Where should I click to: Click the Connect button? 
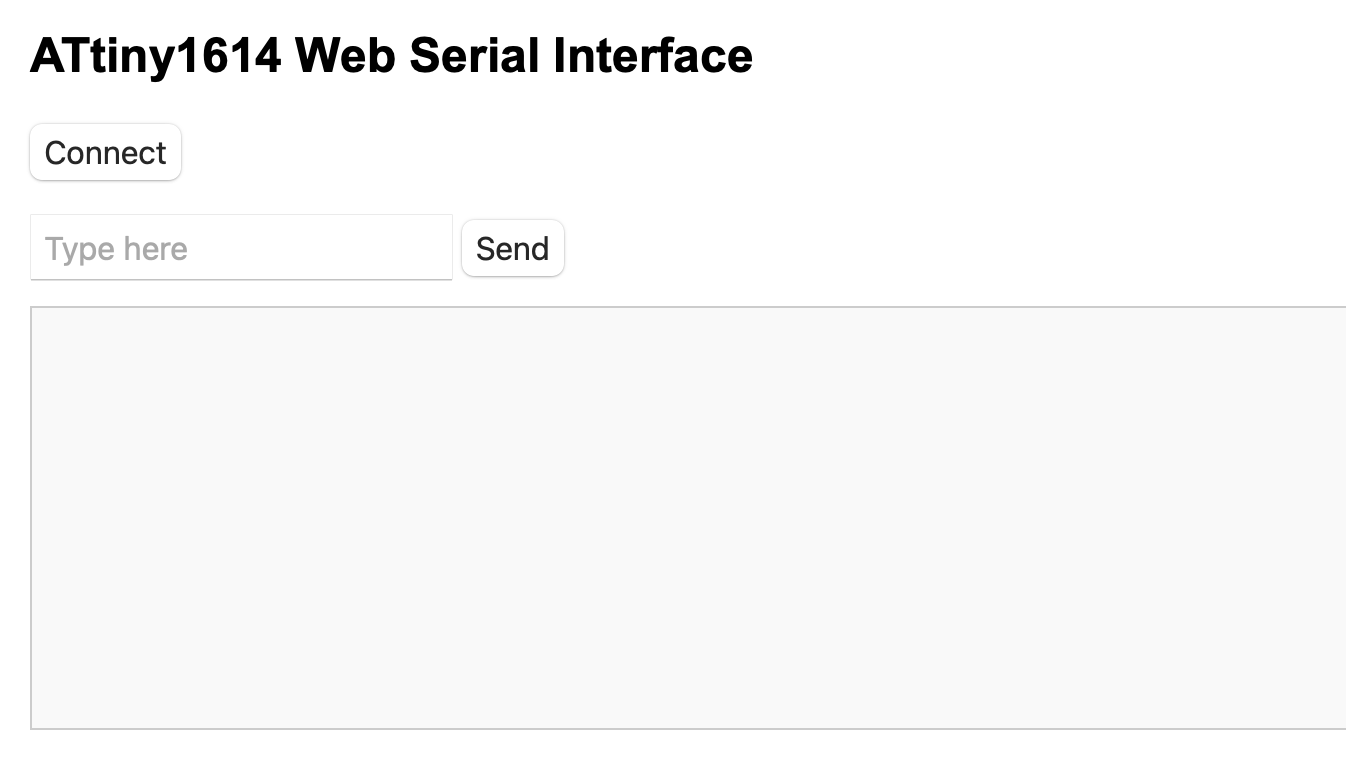click(x=105, y=153)
